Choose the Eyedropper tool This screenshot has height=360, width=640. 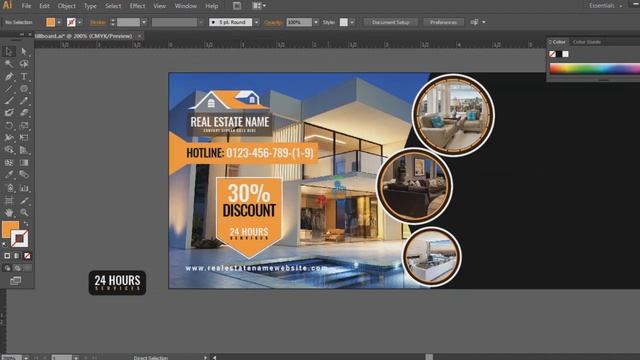coord(9,175)
